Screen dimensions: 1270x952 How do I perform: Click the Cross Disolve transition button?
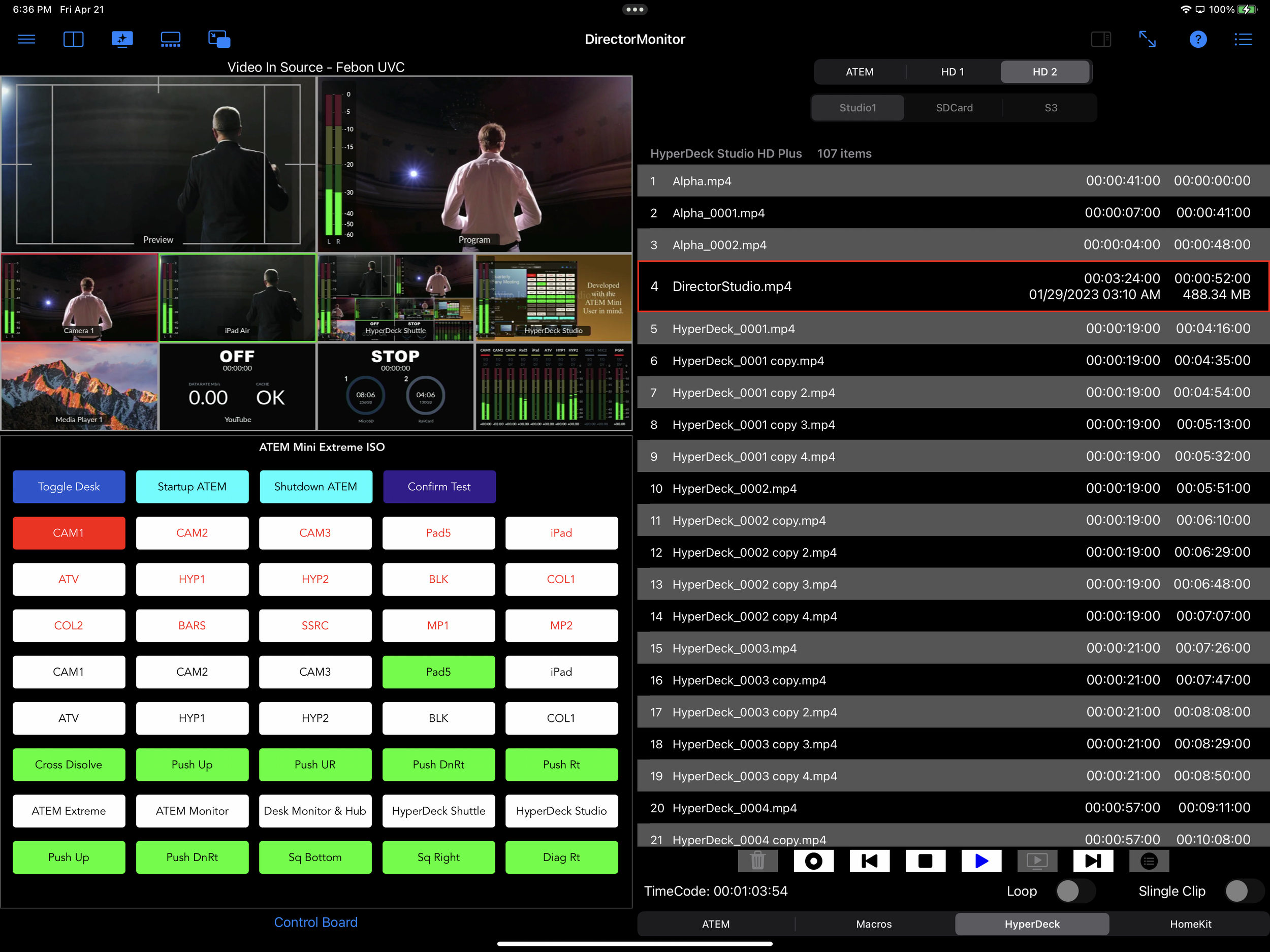click(x=69, y=764)
